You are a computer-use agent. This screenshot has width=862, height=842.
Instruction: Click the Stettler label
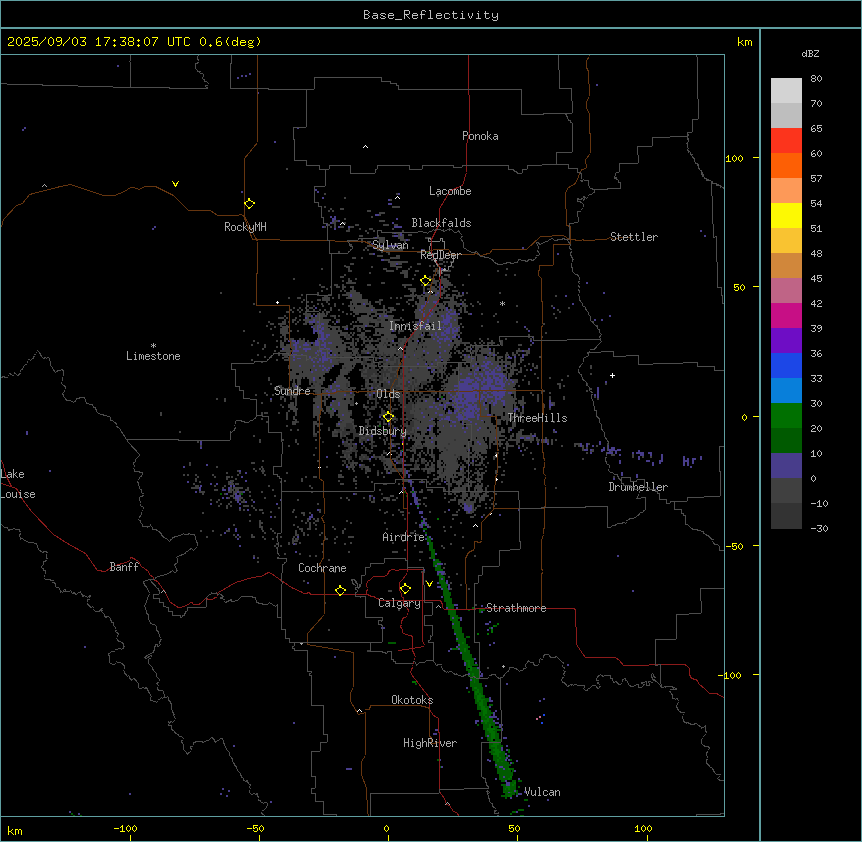[634, 237]
